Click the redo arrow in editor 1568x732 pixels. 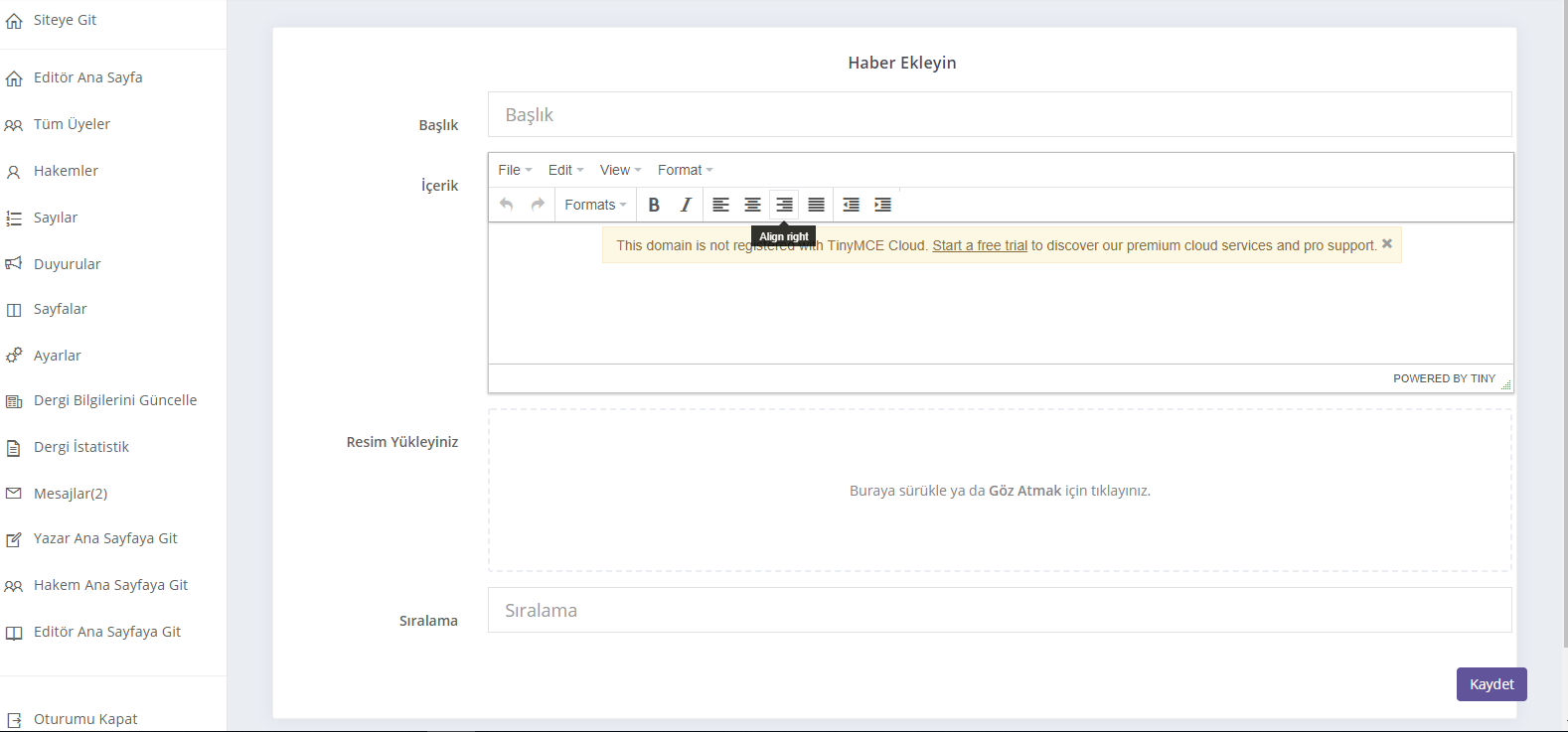538,205
